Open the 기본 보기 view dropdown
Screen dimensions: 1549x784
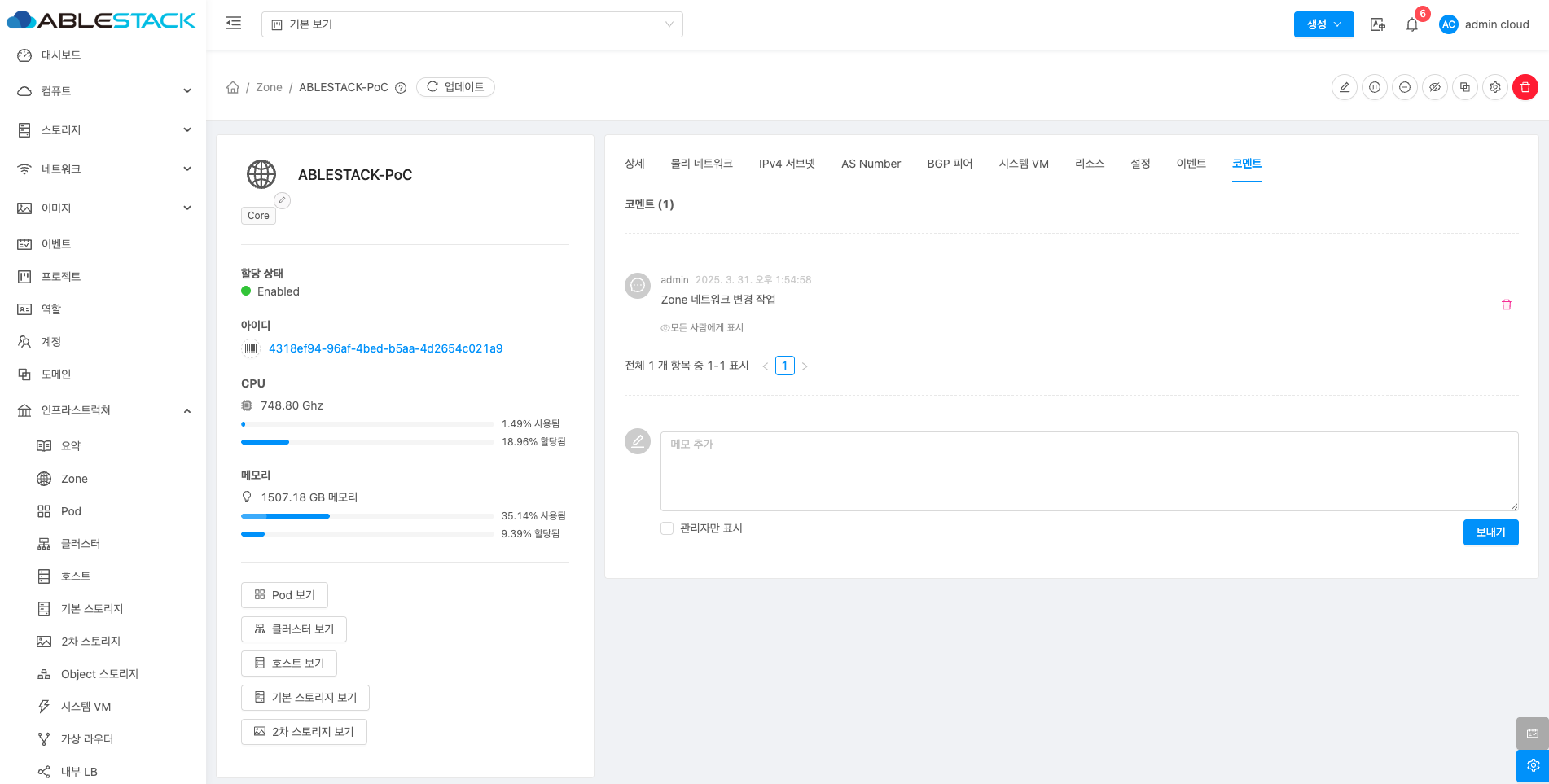tap(472, 24)
